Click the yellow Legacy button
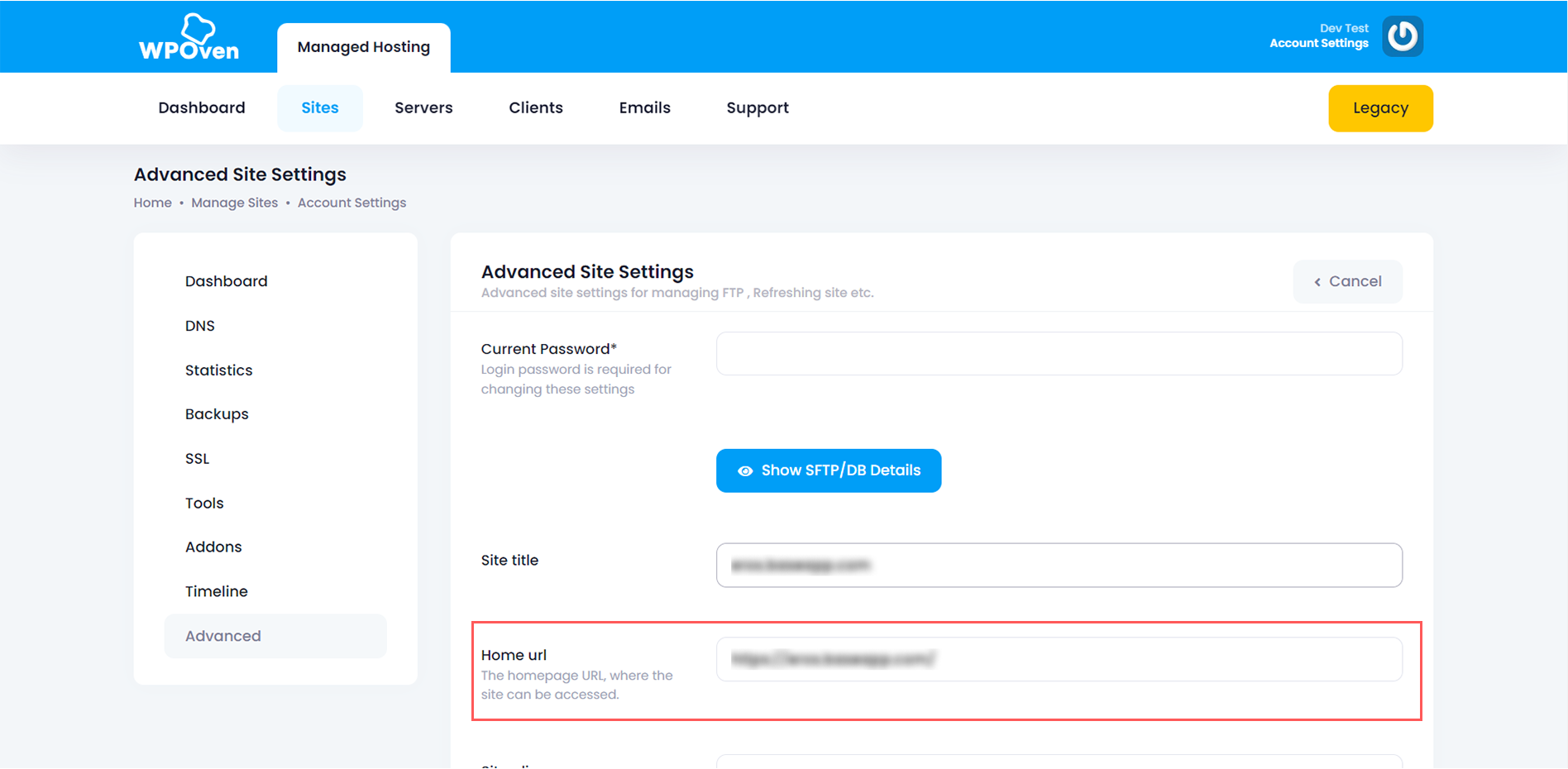 pos(1380,108)
